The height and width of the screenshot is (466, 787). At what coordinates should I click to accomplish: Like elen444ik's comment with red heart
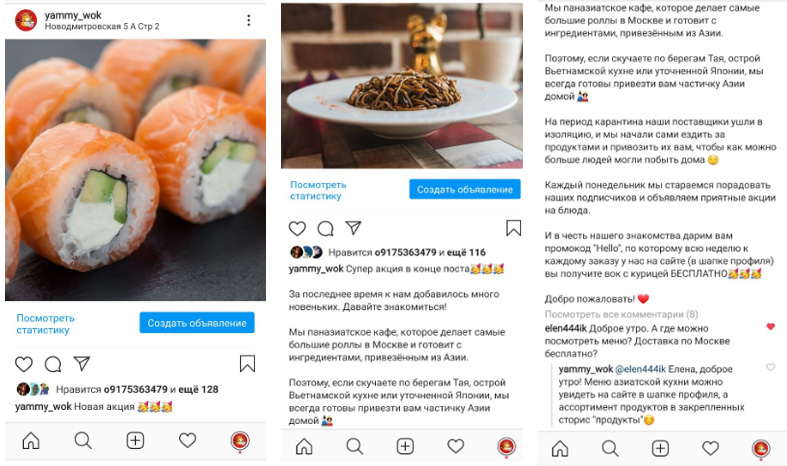click(x=771, y=326)
